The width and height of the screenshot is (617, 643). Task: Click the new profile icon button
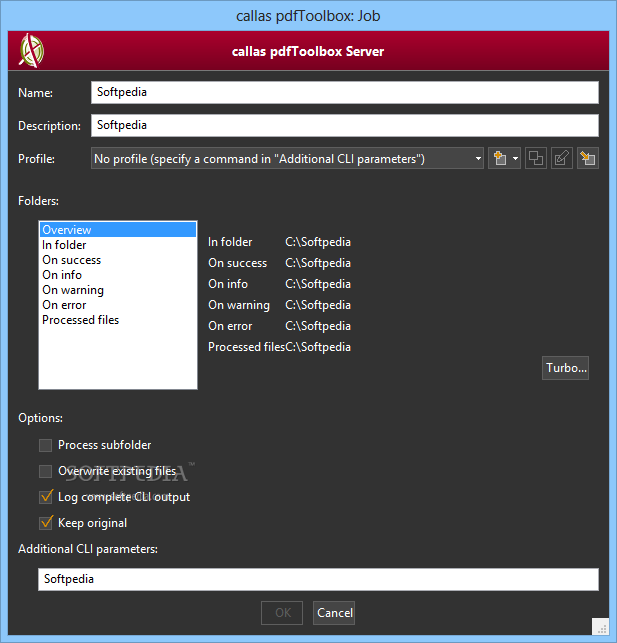pyautogui.click(x=499, y=158)
